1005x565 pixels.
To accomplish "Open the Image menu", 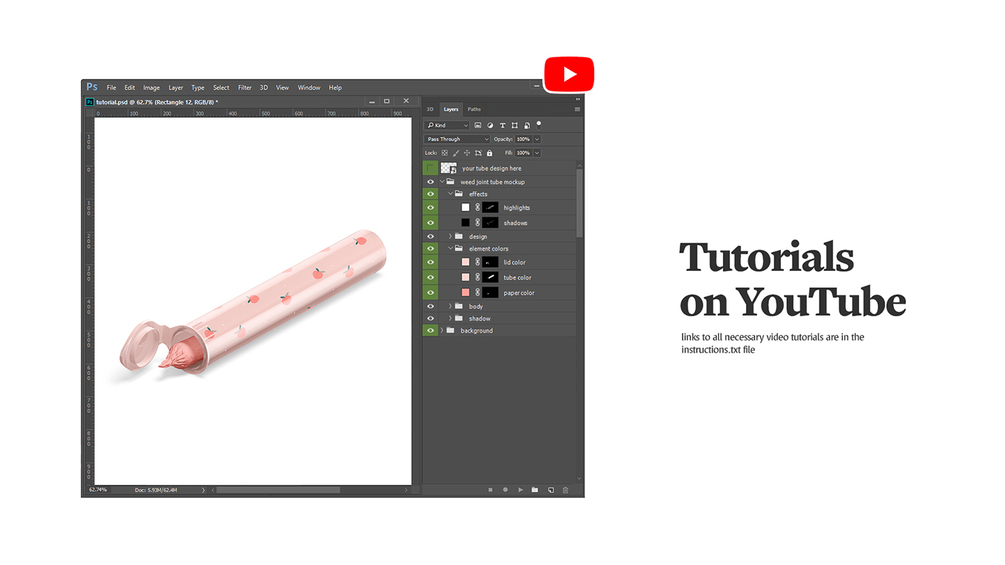I will pyautogui.click(x=151, y=88).
